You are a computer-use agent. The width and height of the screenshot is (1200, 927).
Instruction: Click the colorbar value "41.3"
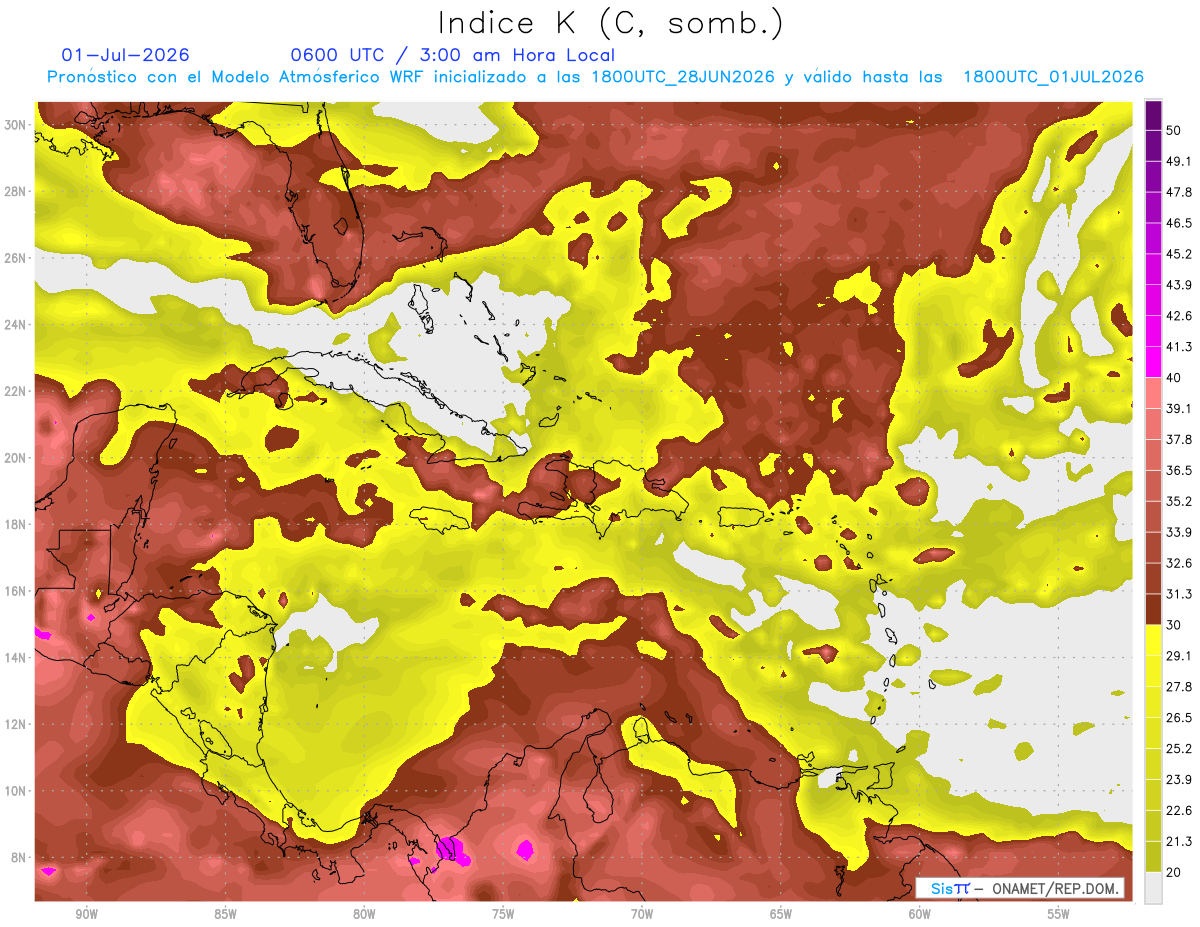[1178, 347]
